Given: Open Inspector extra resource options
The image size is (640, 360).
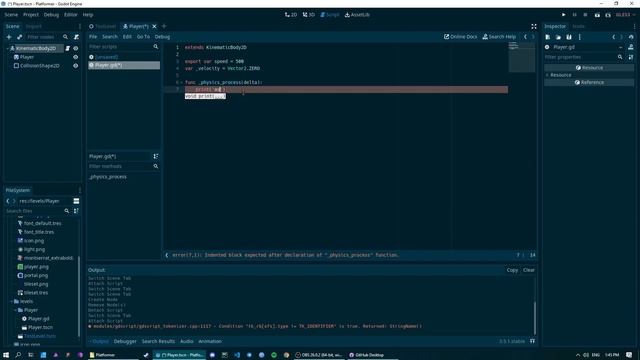Looking at the screenshot, I should [580, 37].
